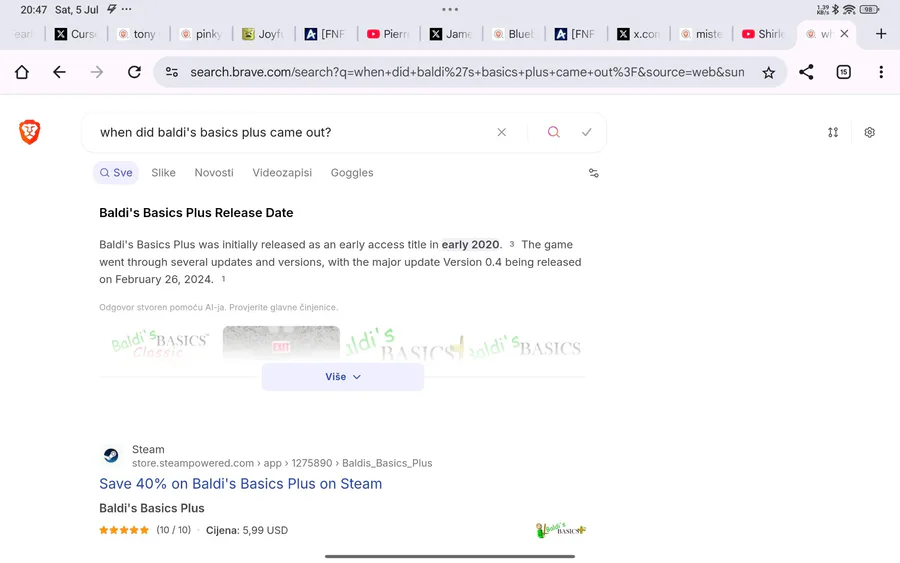The image size is (900, 563).
Task: Click the Baldi's Basics Plus Release Date heading
Action: (x=196, y=213)
